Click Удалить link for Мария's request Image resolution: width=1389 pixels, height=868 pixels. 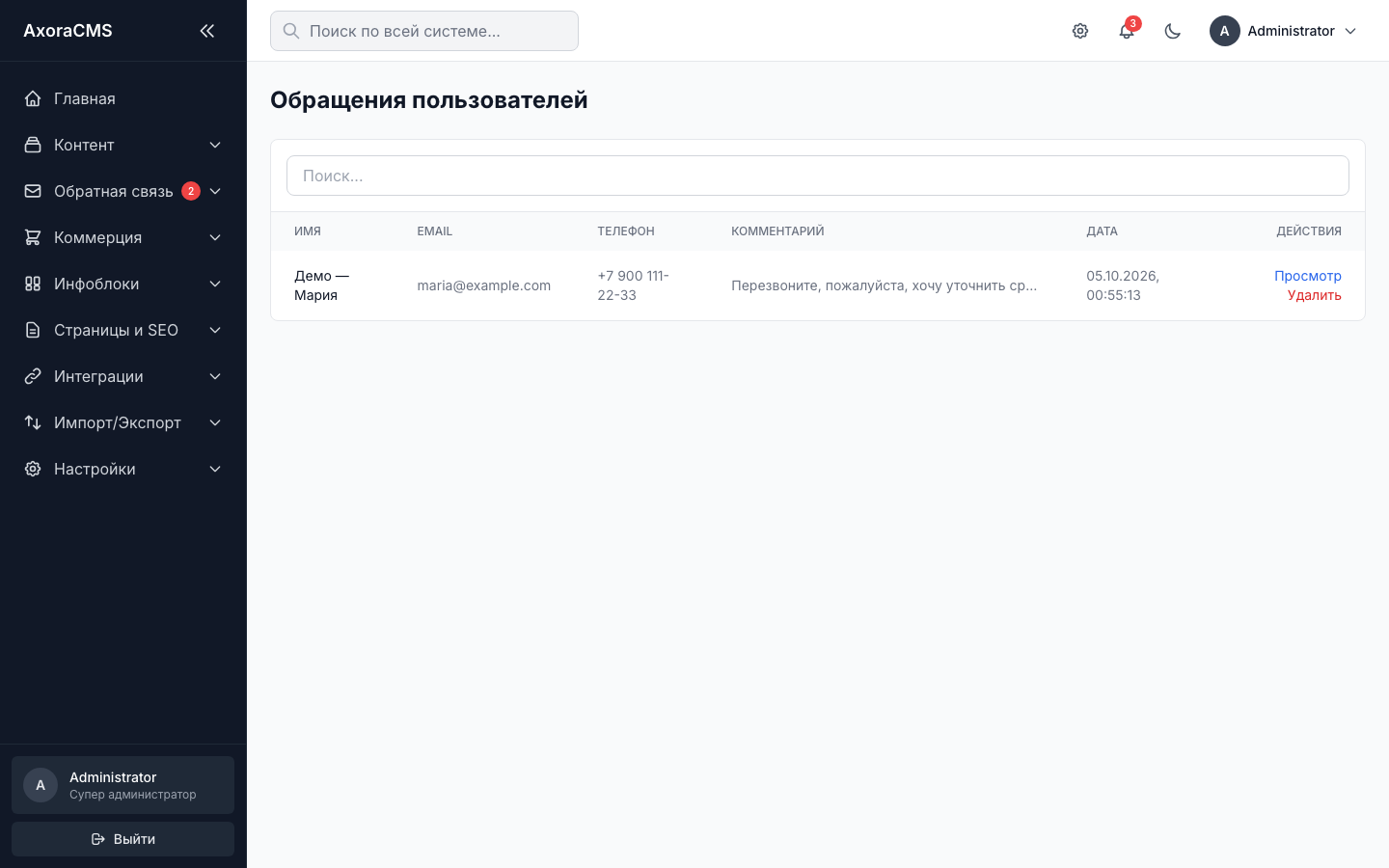pyautogui.click(x=1314, y=295)
